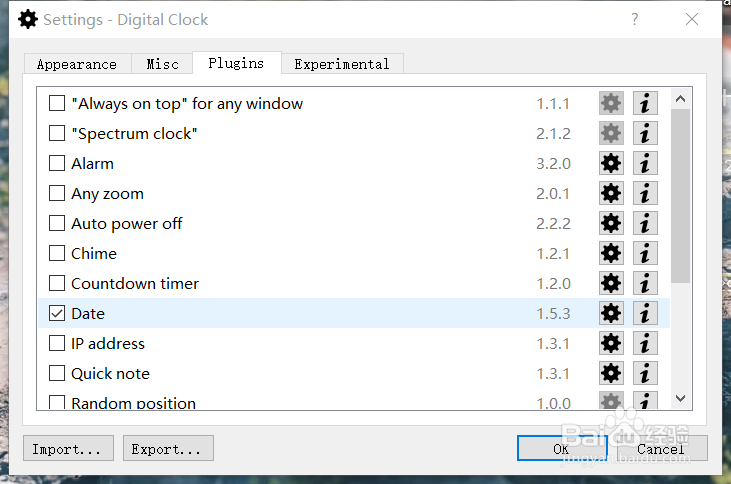This screenshot has height=484, width=731.
Task: Switch to the Appearance tab
Action: coord(77,64)
